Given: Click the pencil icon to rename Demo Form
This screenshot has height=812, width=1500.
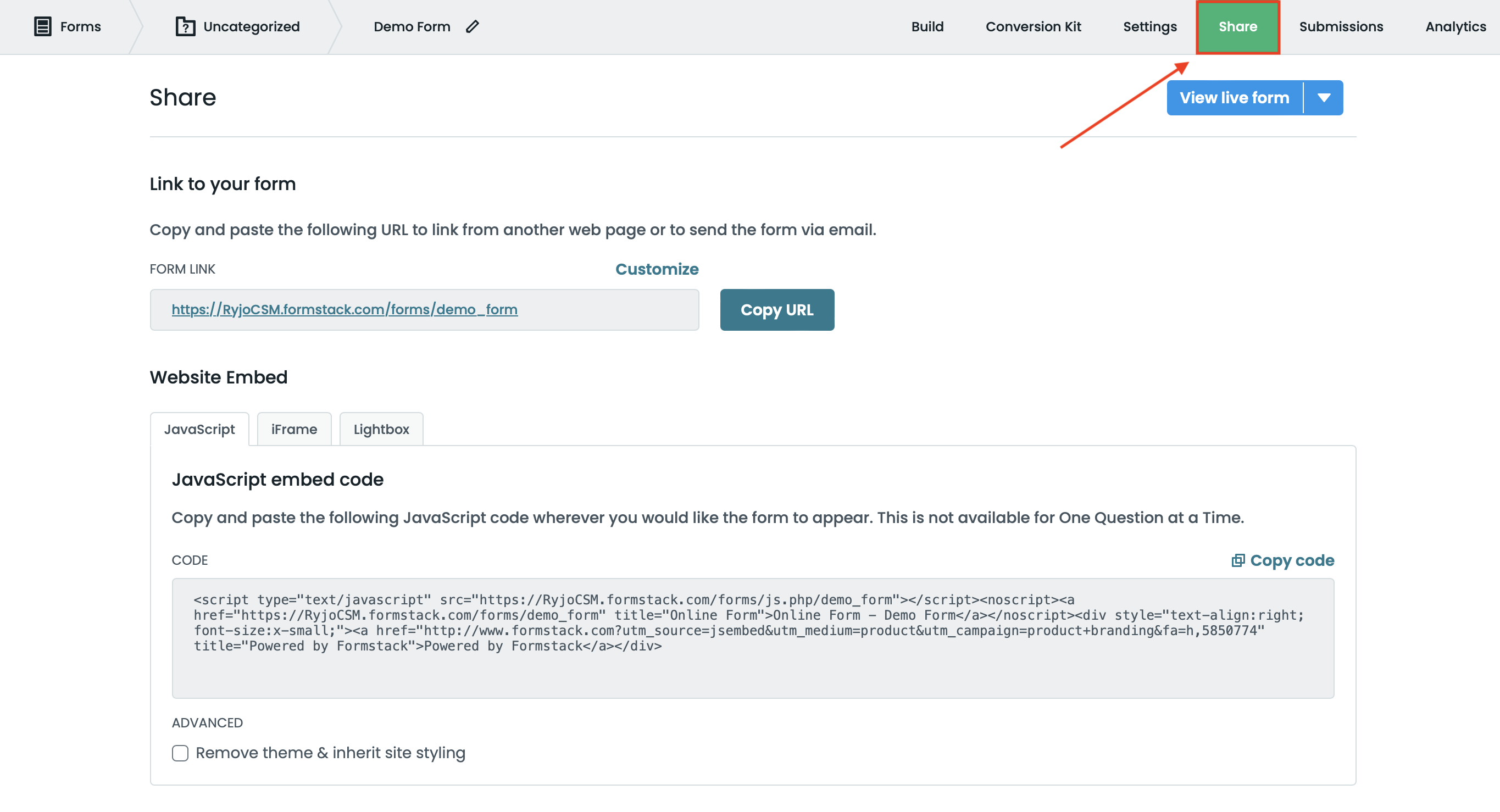Looking at the screenshot, I should (x=473, y=26).
